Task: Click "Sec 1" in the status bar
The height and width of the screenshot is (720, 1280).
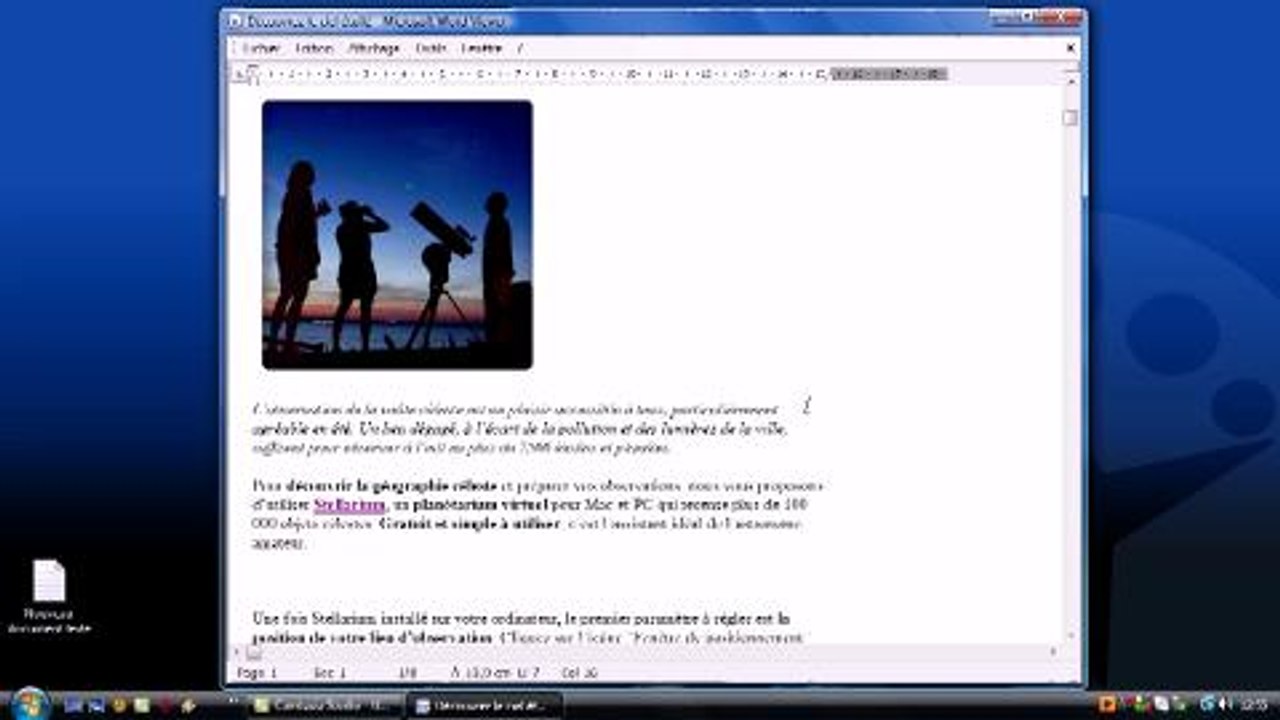Action: point(329,673)
